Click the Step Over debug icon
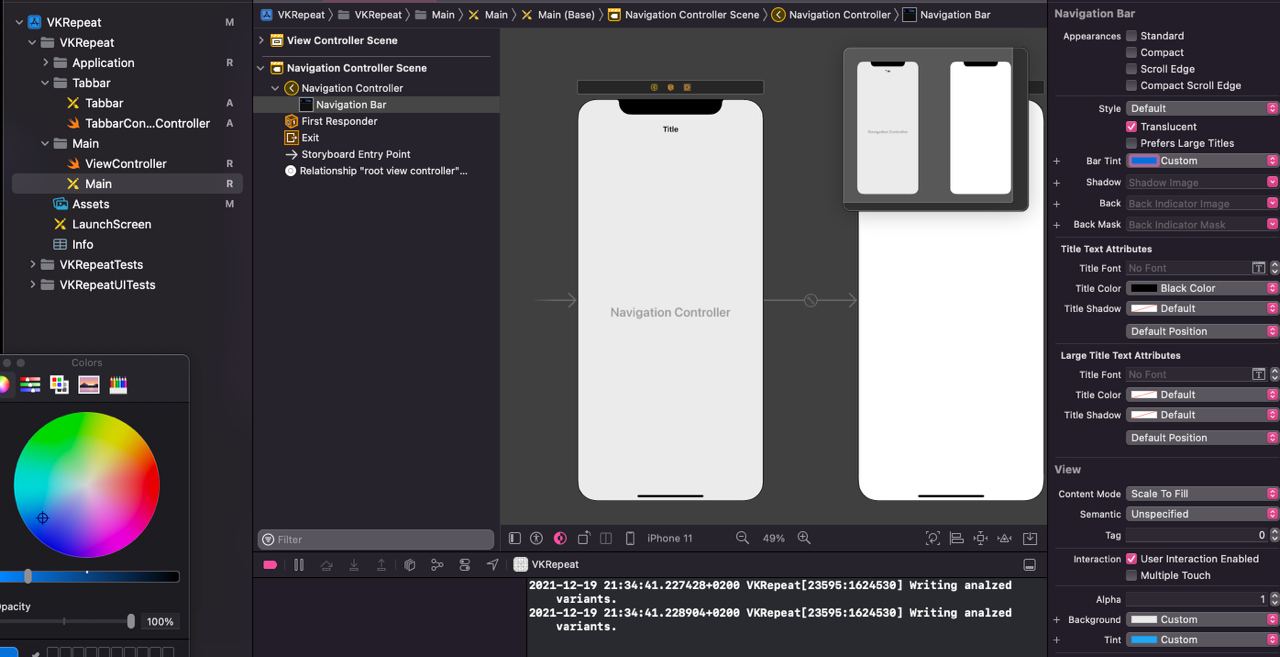This screenshot has width=1280, height=657. [326, 565]
